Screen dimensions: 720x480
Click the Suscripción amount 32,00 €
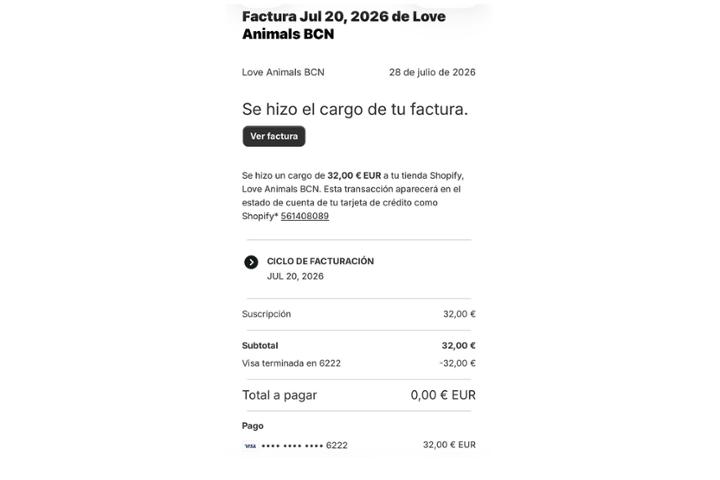[459, 314]
